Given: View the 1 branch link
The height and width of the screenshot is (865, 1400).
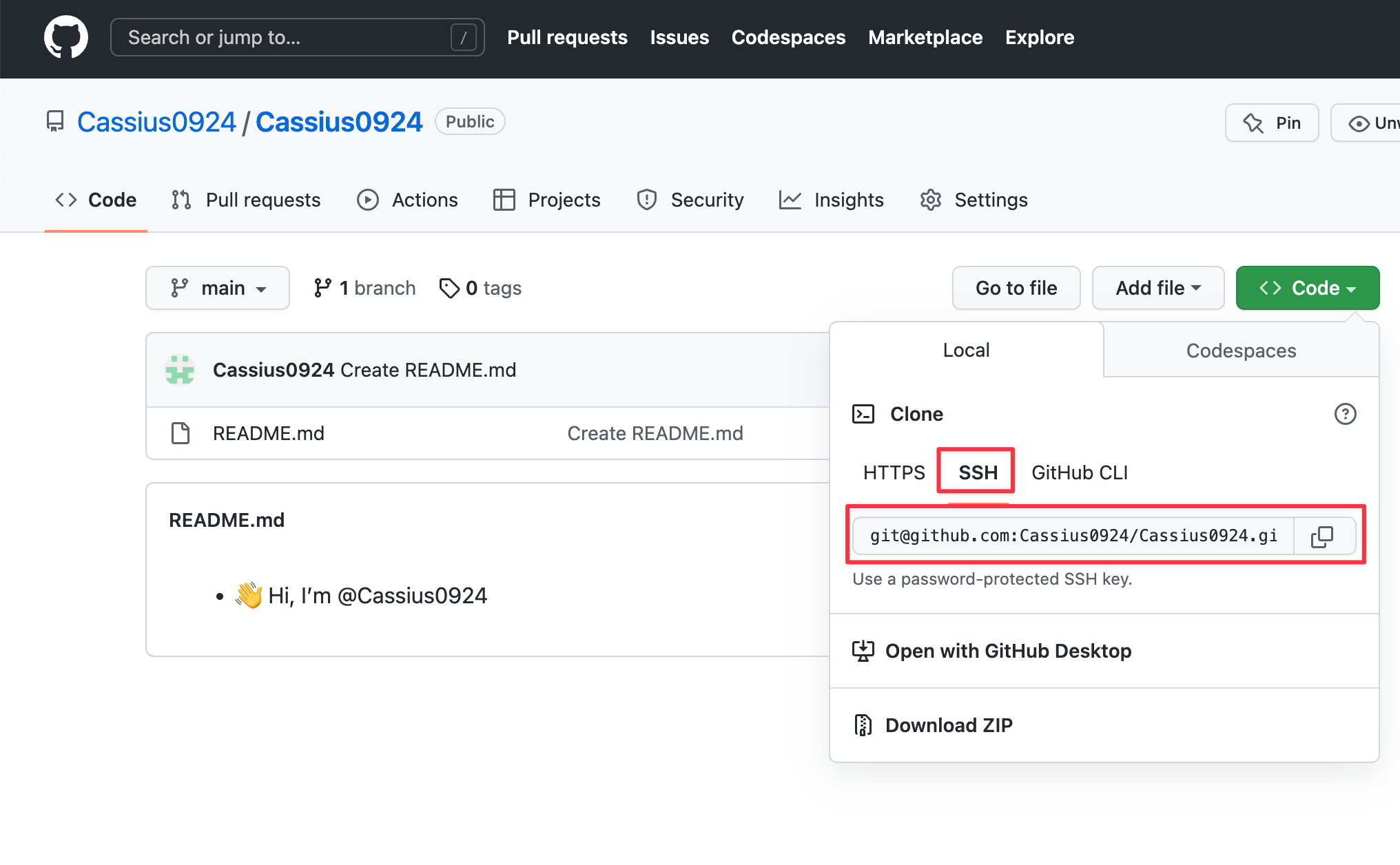Looking at the screenshot, I should click(x=364, y=288).
